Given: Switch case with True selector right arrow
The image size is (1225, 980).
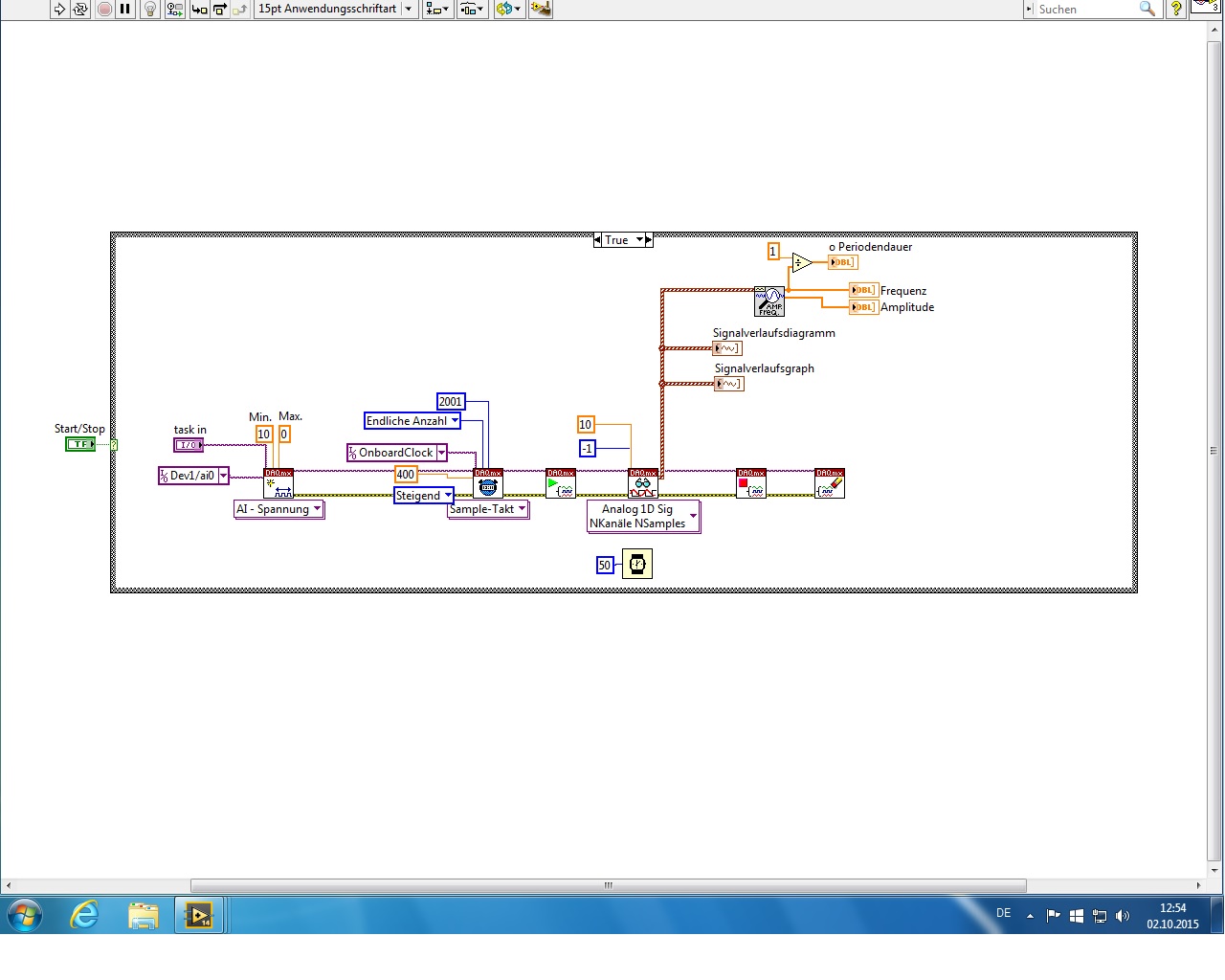Looking at the screenshot, I should (639, 240).
